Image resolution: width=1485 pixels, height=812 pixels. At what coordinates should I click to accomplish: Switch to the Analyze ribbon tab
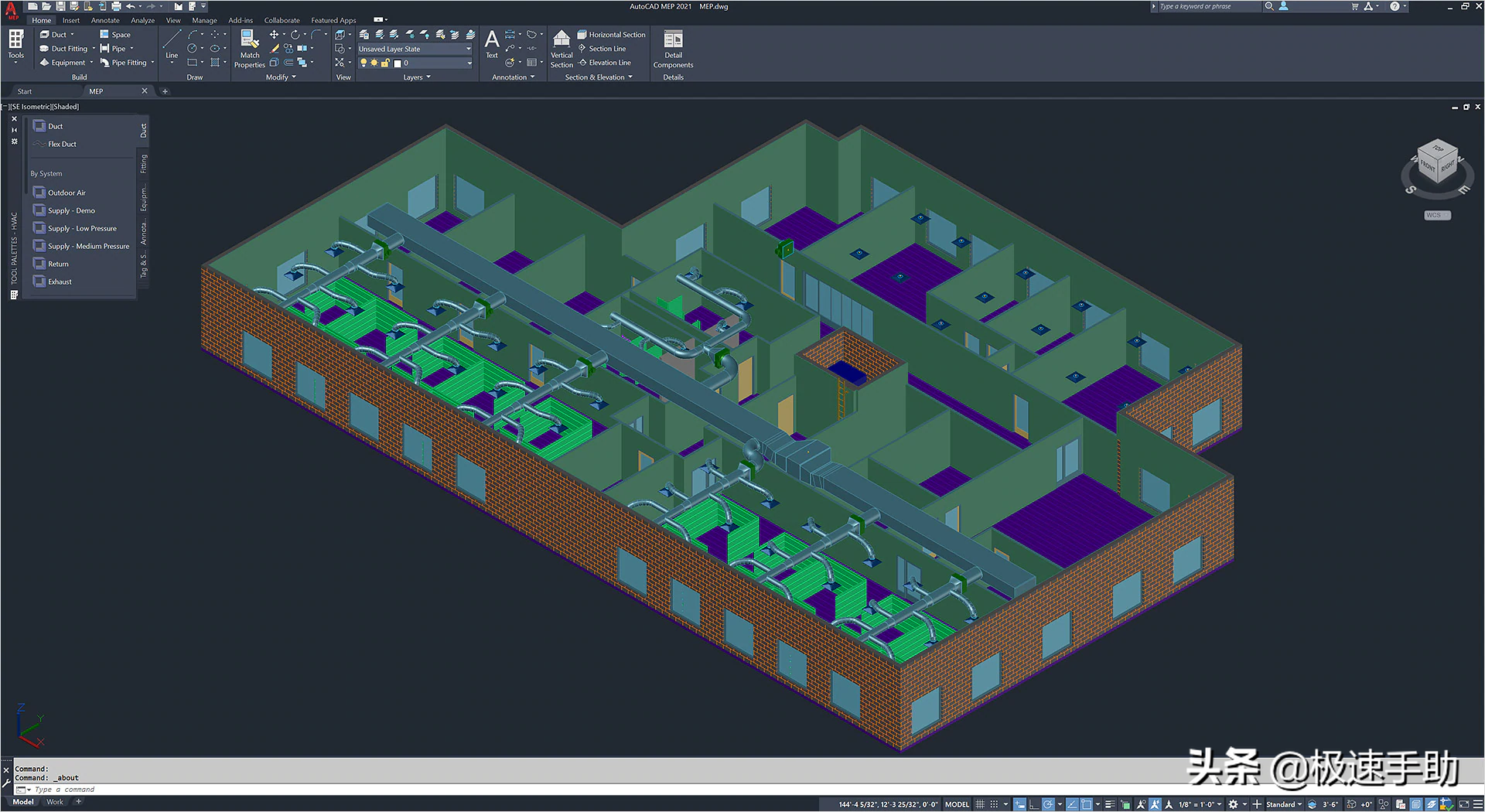[142, 20]
